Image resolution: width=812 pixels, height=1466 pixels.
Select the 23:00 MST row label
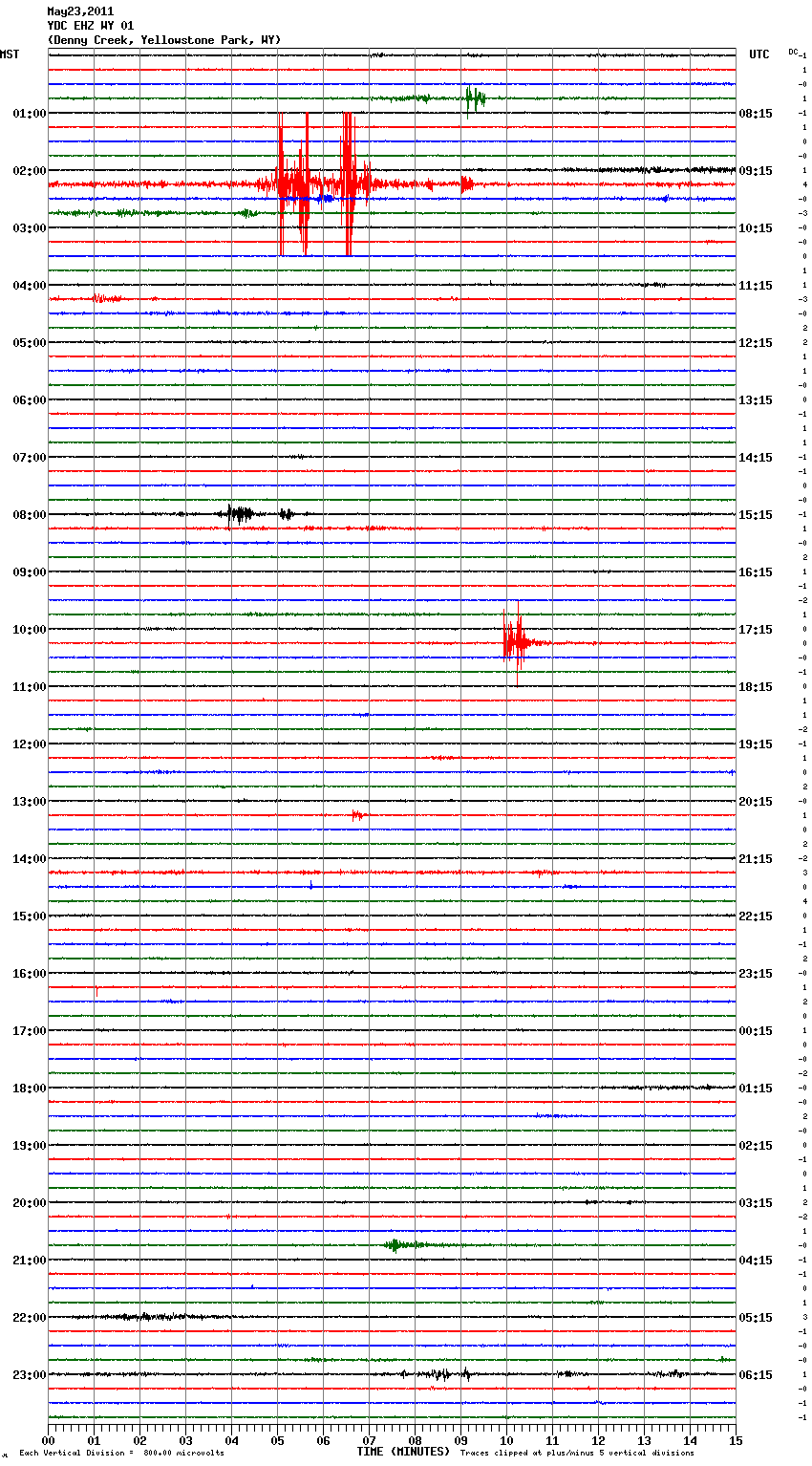pos(30,1375)
